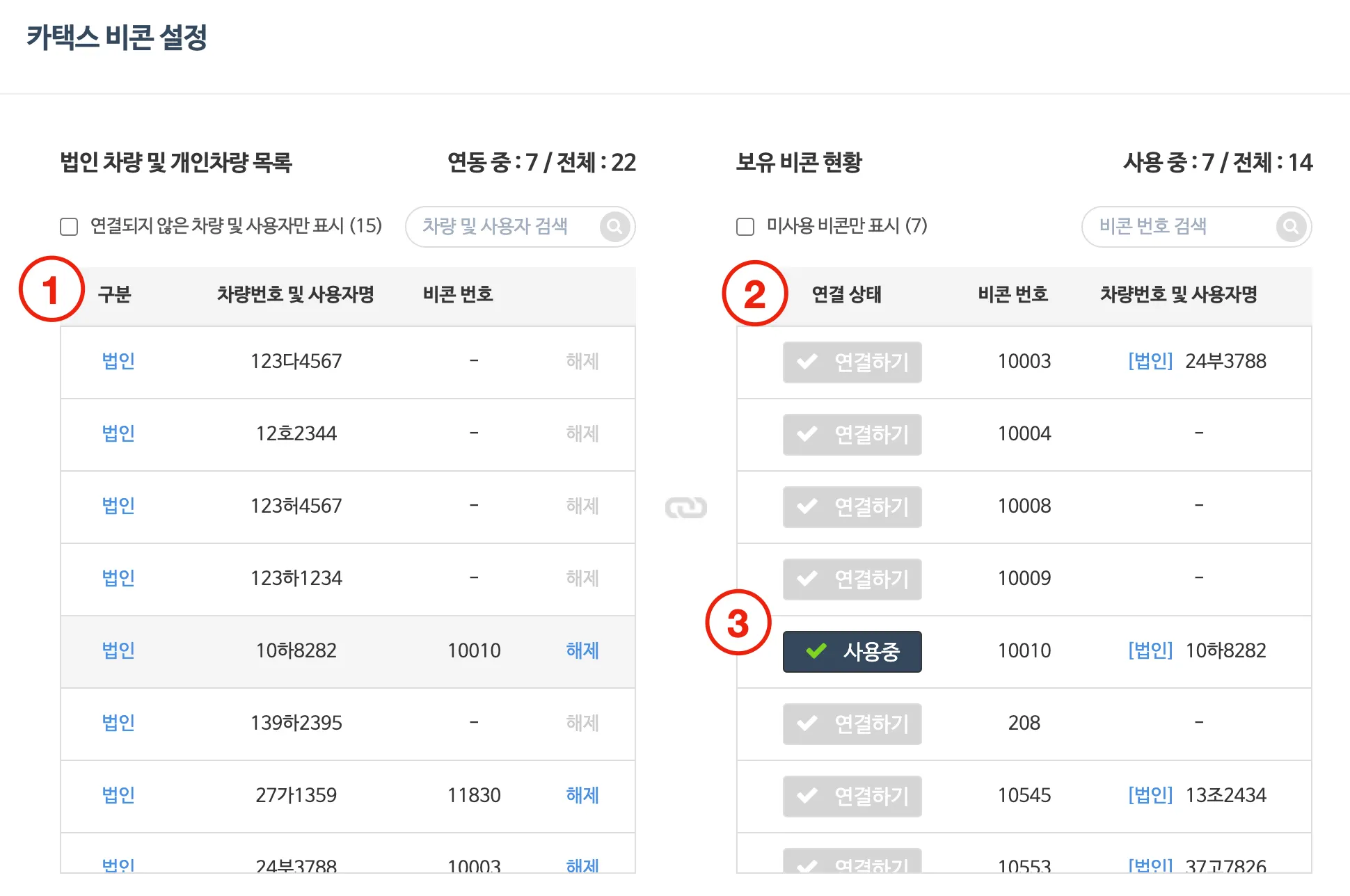
Task: Click the vehicle and user search magnifier icon
Action: click(x=614, y=226)
